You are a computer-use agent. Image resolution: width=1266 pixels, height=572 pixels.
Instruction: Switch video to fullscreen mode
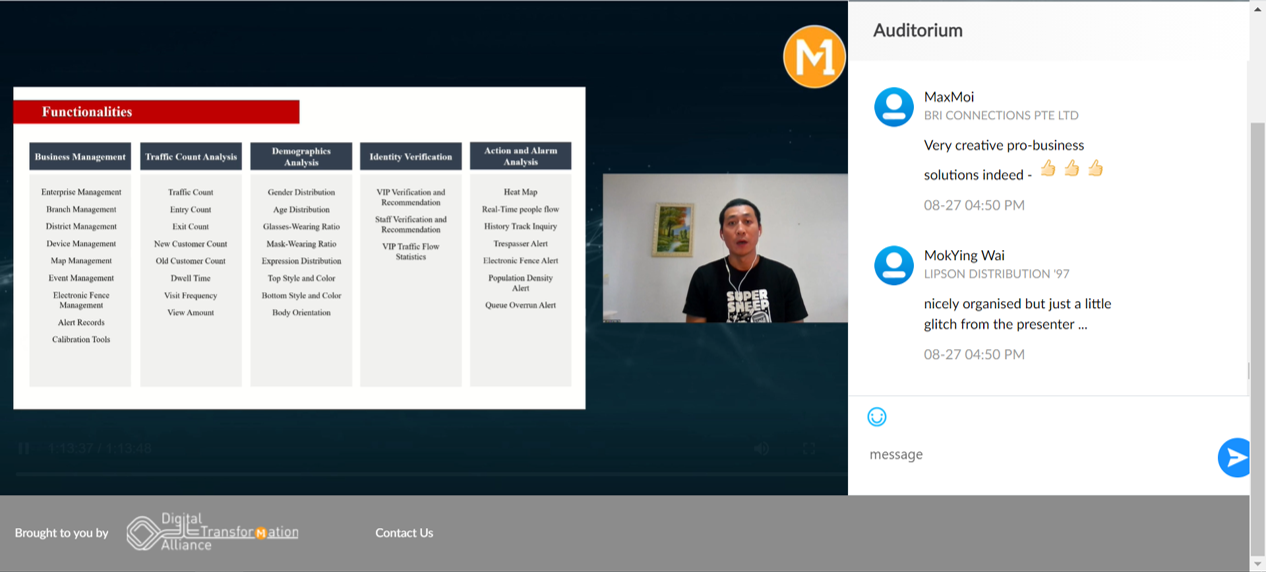click(x=809, y=449)
